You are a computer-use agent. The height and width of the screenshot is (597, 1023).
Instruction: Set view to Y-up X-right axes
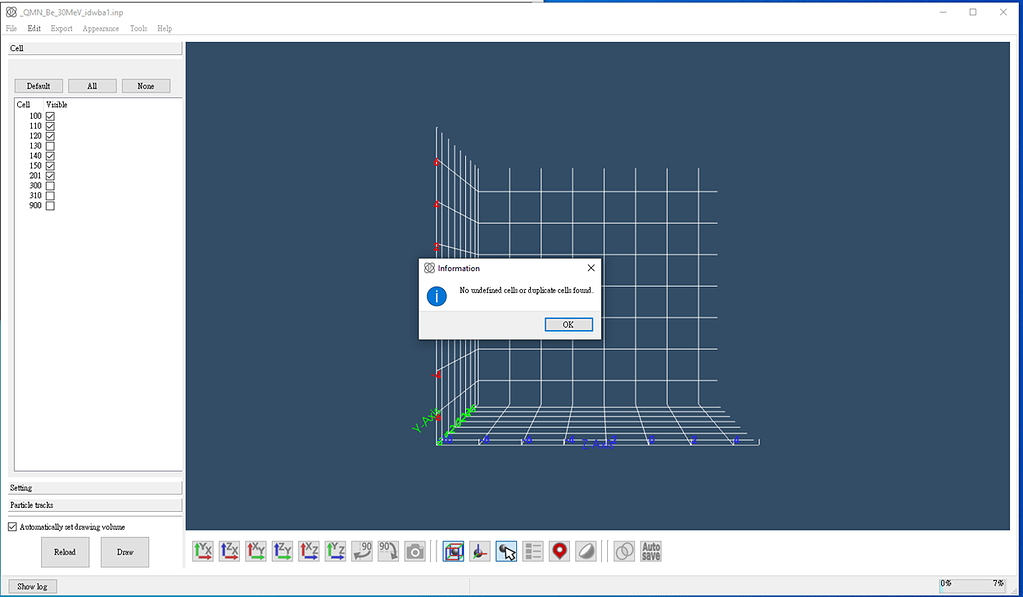point(203,551)
